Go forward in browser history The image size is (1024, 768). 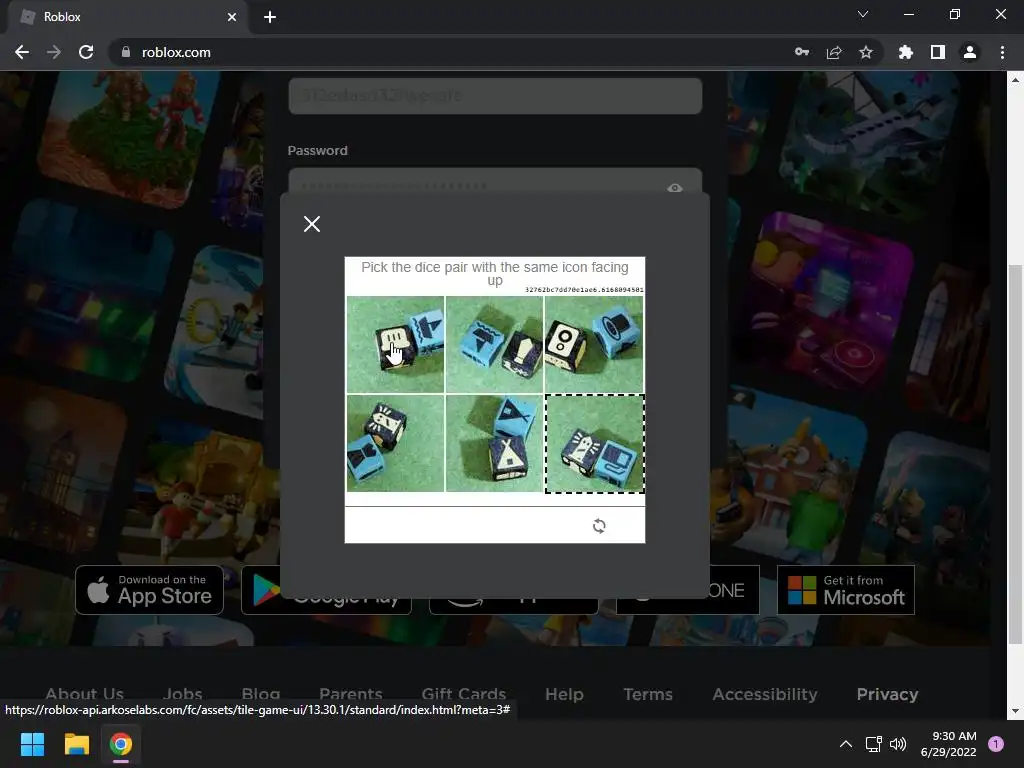[x=54, y=52]
